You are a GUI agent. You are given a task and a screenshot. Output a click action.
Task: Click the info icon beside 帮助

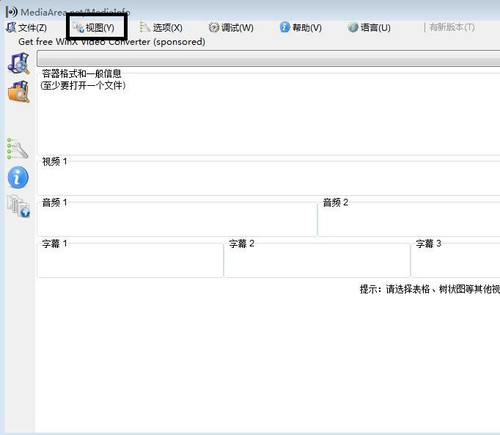pyautogui.click(x=285, y=27)
